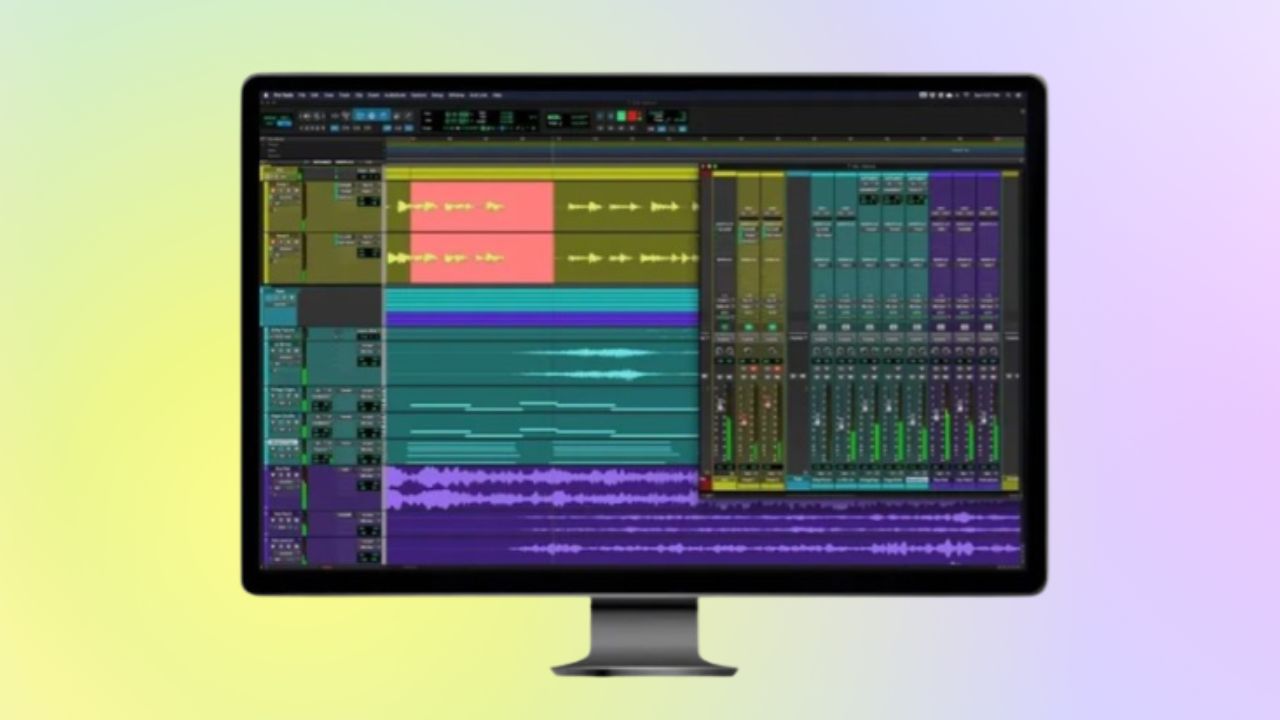Select the Grabber tool
Screen dimensions: 1280x720
(384, 116)
